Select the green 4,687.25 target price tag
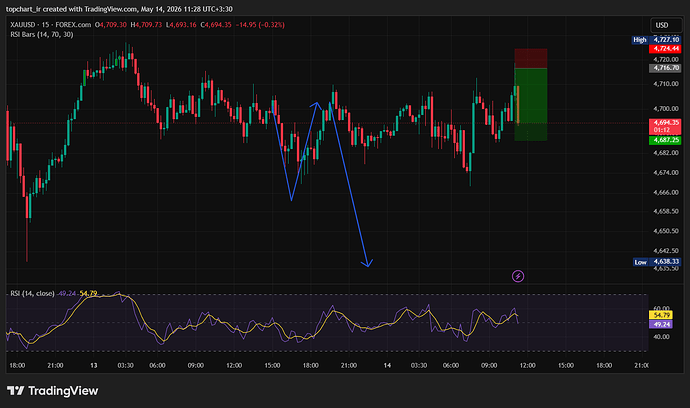The image size is (690, 408). pyautogui.click(x=665, y=140)
